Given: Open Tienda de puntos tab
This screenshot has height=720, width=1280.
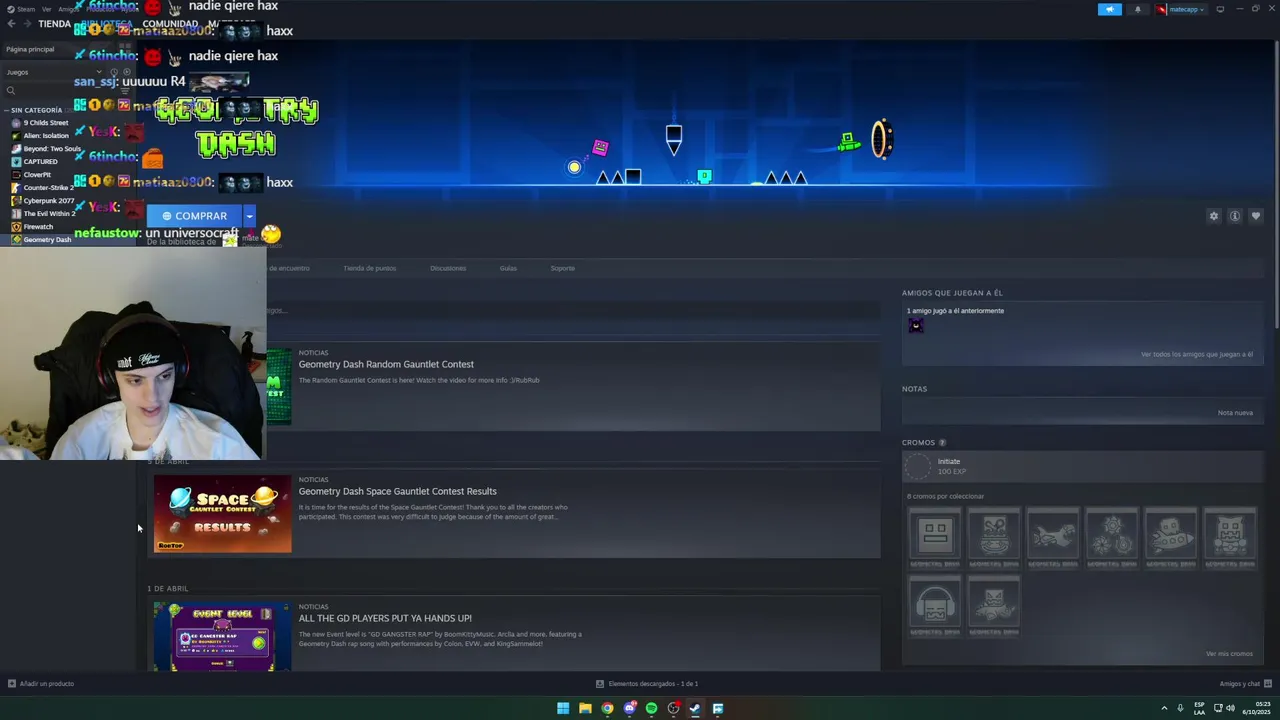Looking at the screenshot, I should 370,268.
